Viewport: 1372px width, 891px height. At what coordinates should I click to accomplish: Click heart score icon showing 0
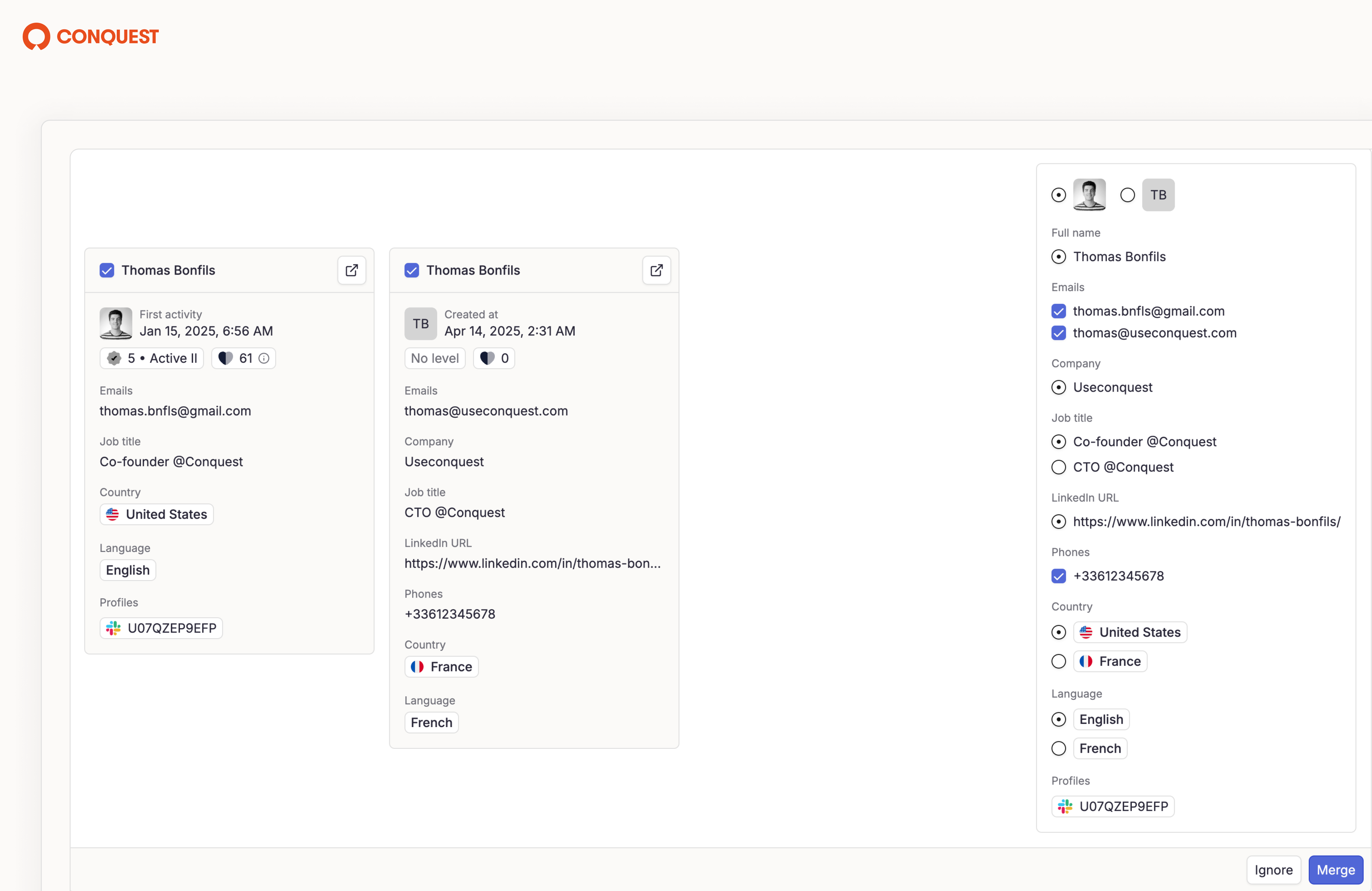(487, 358)
